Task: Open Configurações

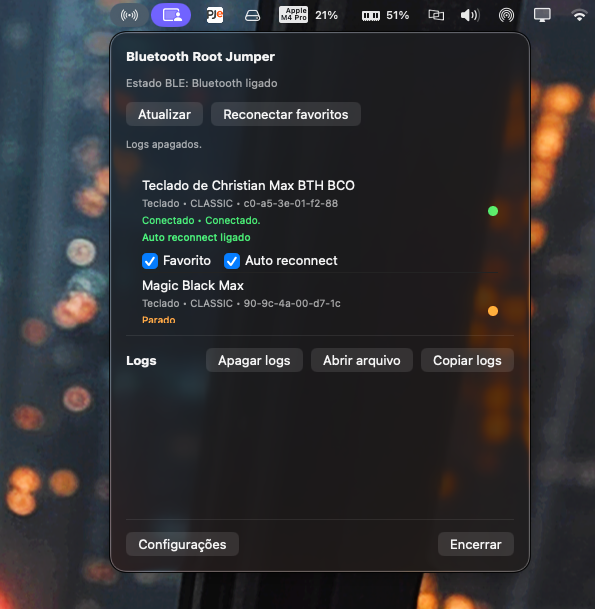Action: tap(182, 544)
